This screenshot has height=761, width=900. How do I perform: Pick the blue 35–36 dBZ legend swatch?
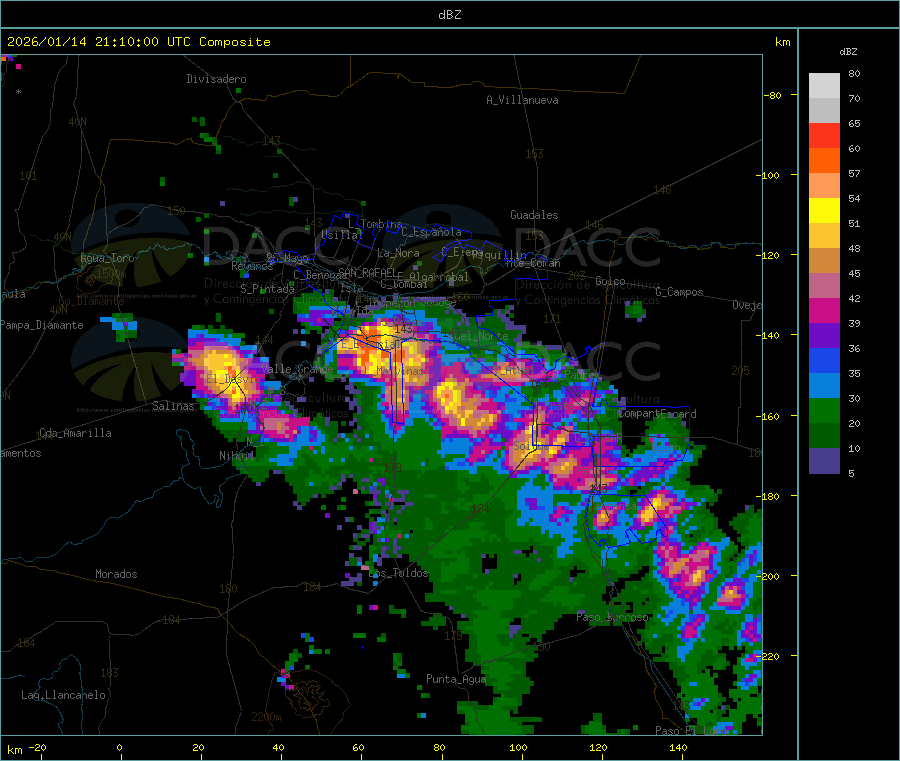coord(824,361)
